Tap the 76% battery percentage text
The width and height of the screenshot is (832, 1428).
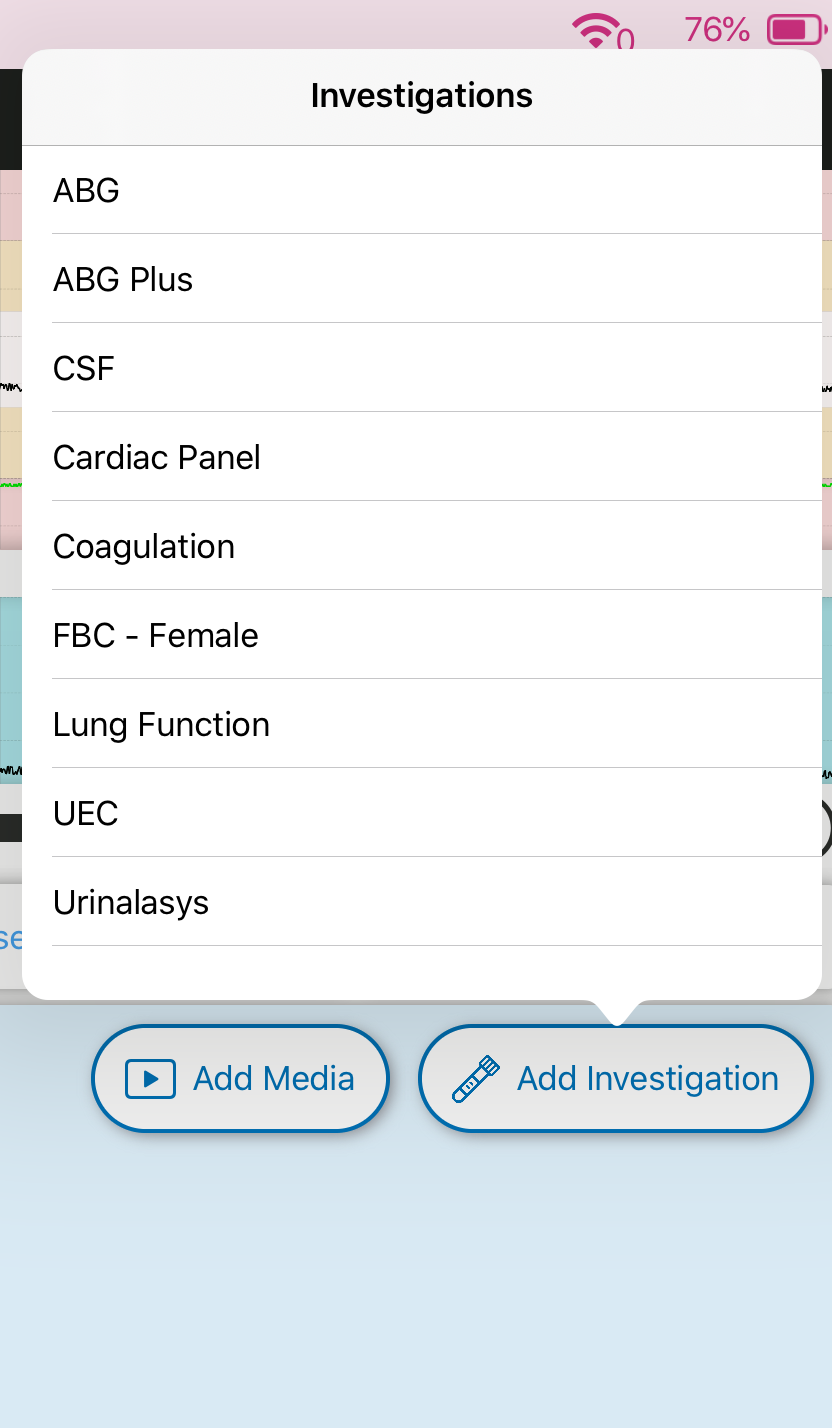pos(717,30)
